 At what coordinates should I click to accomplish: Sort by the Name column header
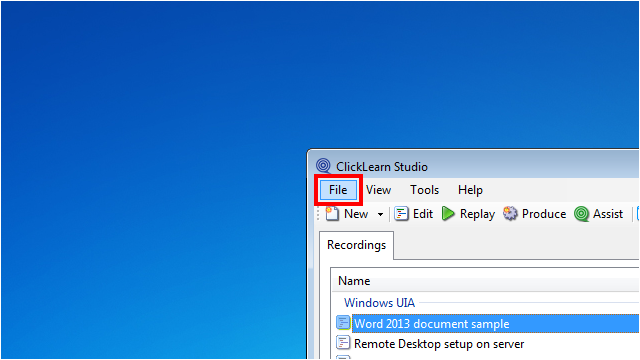coord(354,281)
